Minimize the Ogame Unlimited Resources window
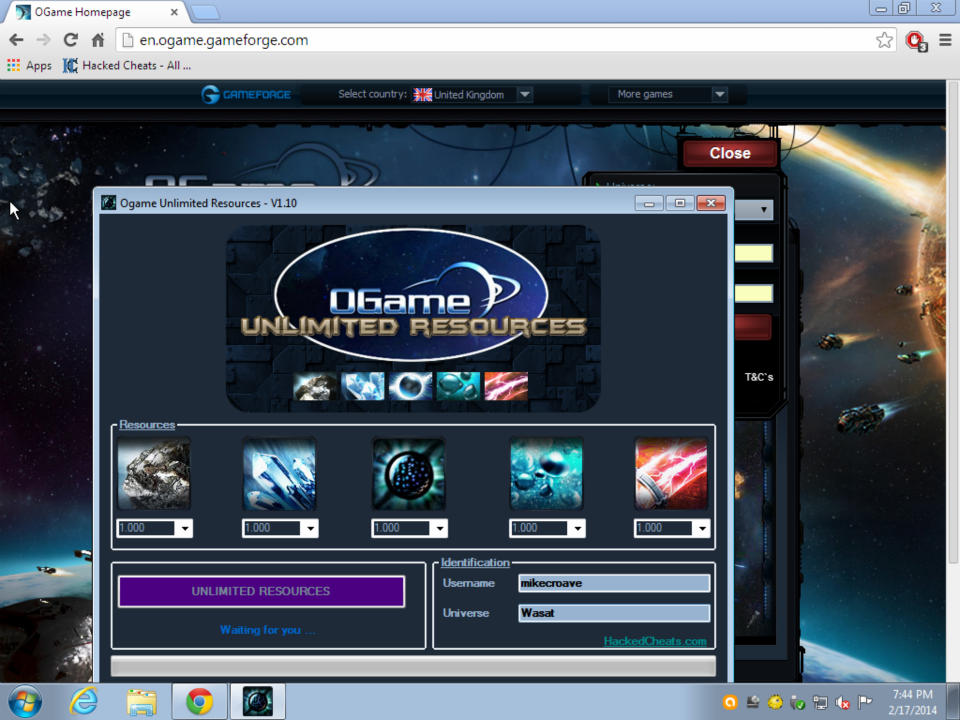The height and width of the screenshot is (720, 960). tap(648, 203)
